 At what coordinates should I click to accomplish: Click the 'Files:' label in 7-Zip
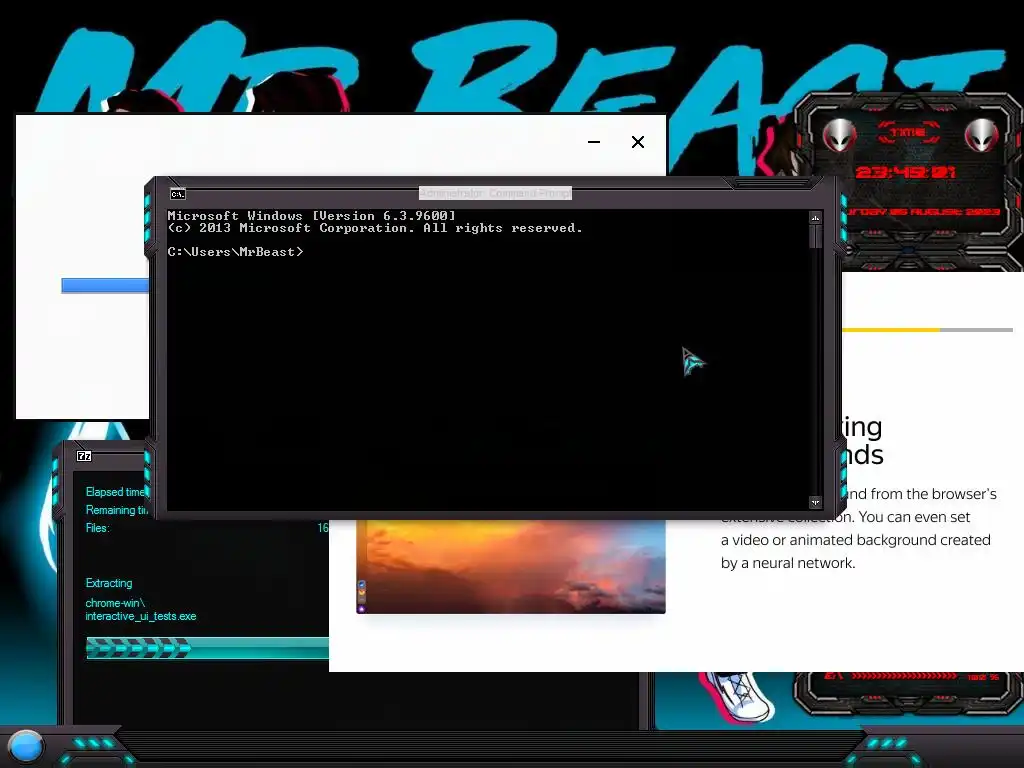[98, 528]
